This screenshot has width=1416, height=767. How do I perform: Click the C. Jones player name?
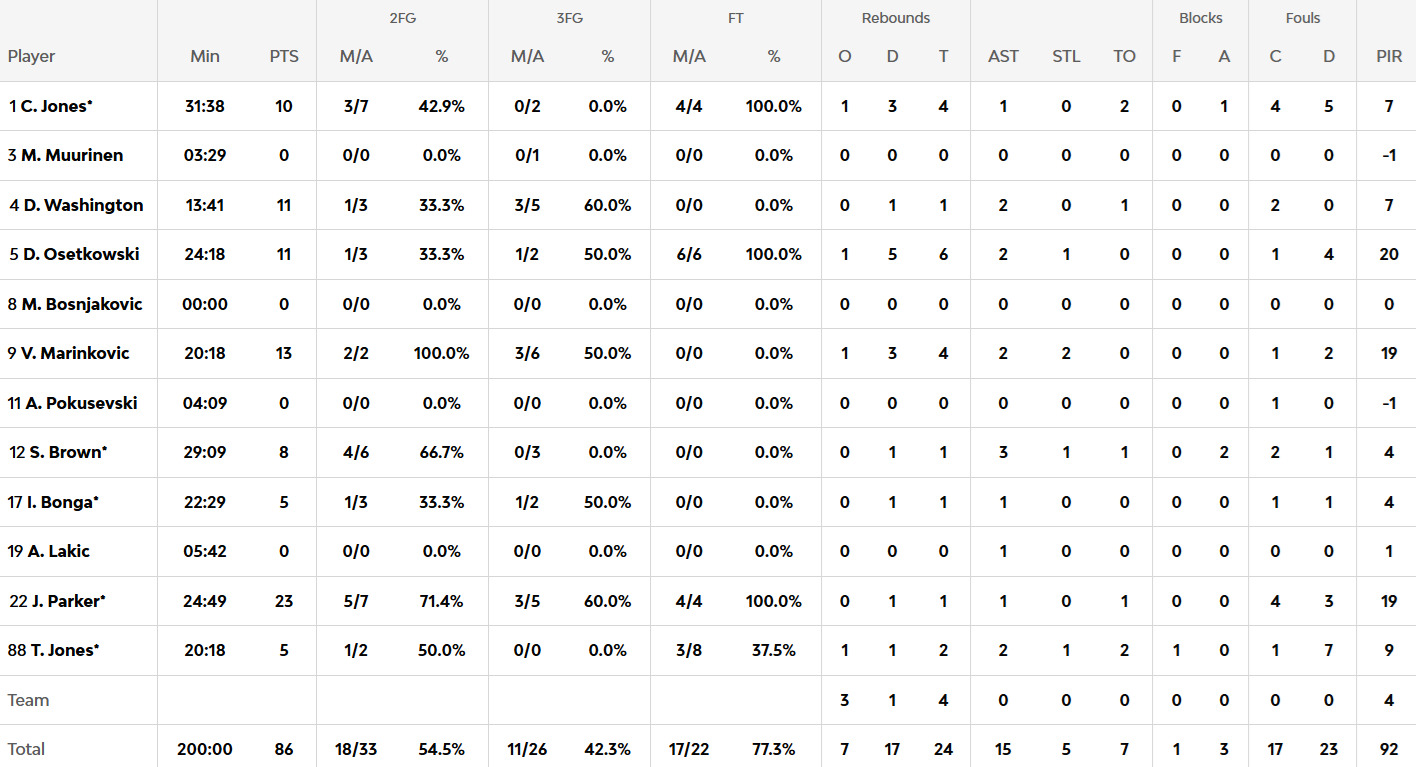point(57,106)
